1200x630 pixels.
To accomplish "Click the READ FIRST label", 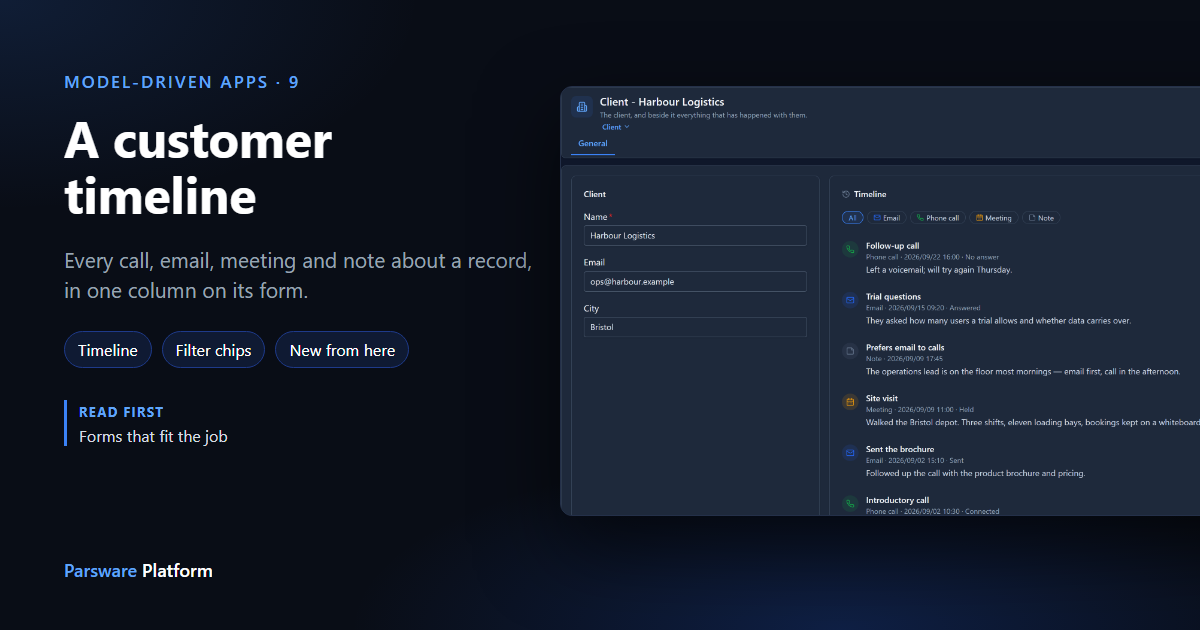I will pos(121,412).
